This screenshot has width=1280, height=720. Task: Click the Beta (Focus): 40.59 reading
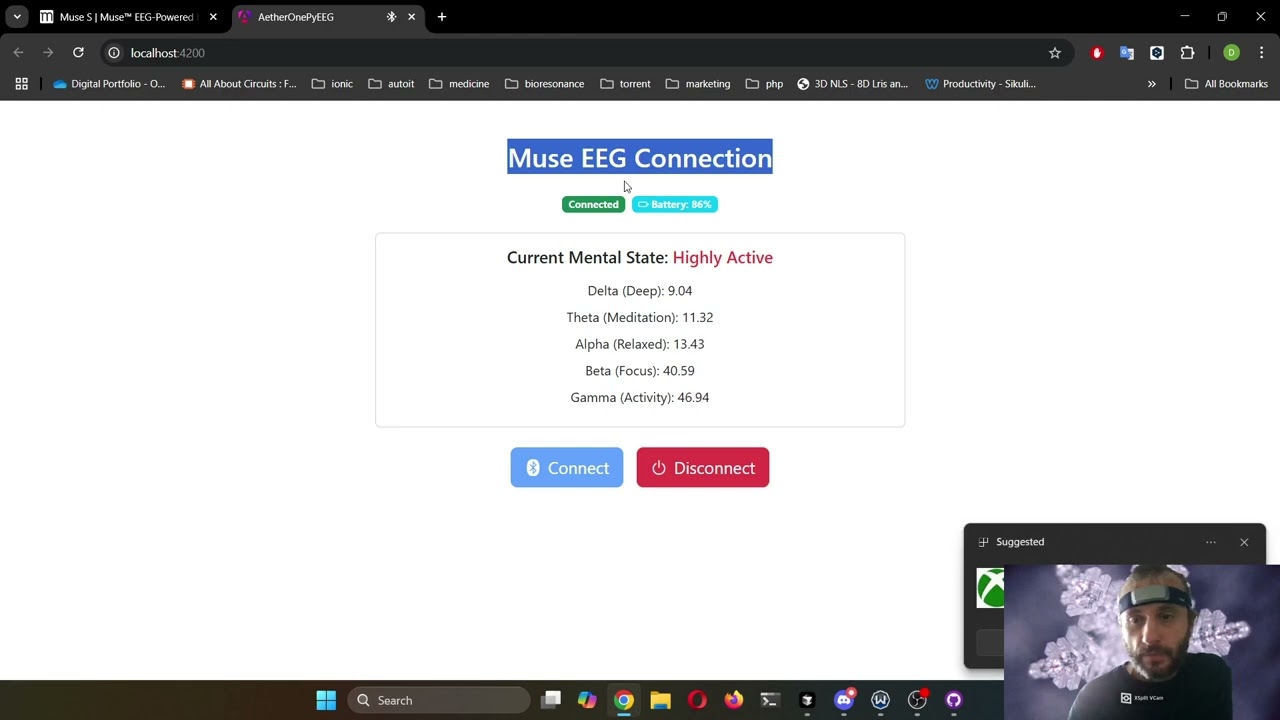[x=640, y=371]
